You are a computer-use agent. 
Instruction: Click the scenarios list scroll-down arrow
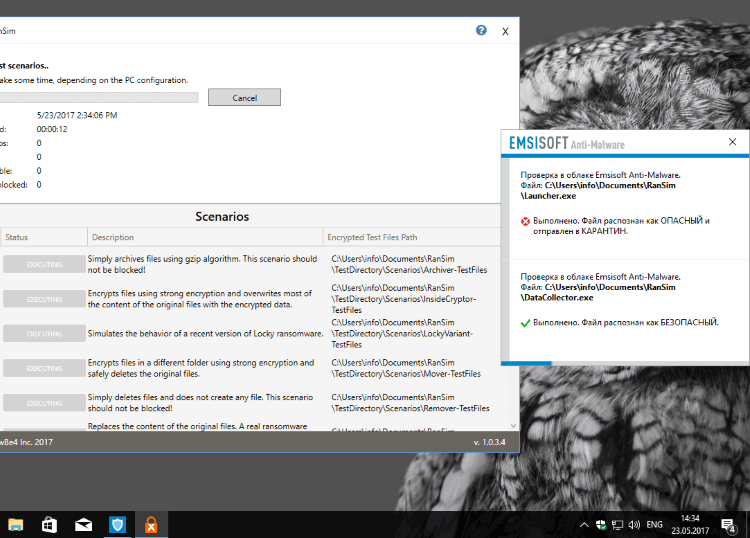(513, 426)
